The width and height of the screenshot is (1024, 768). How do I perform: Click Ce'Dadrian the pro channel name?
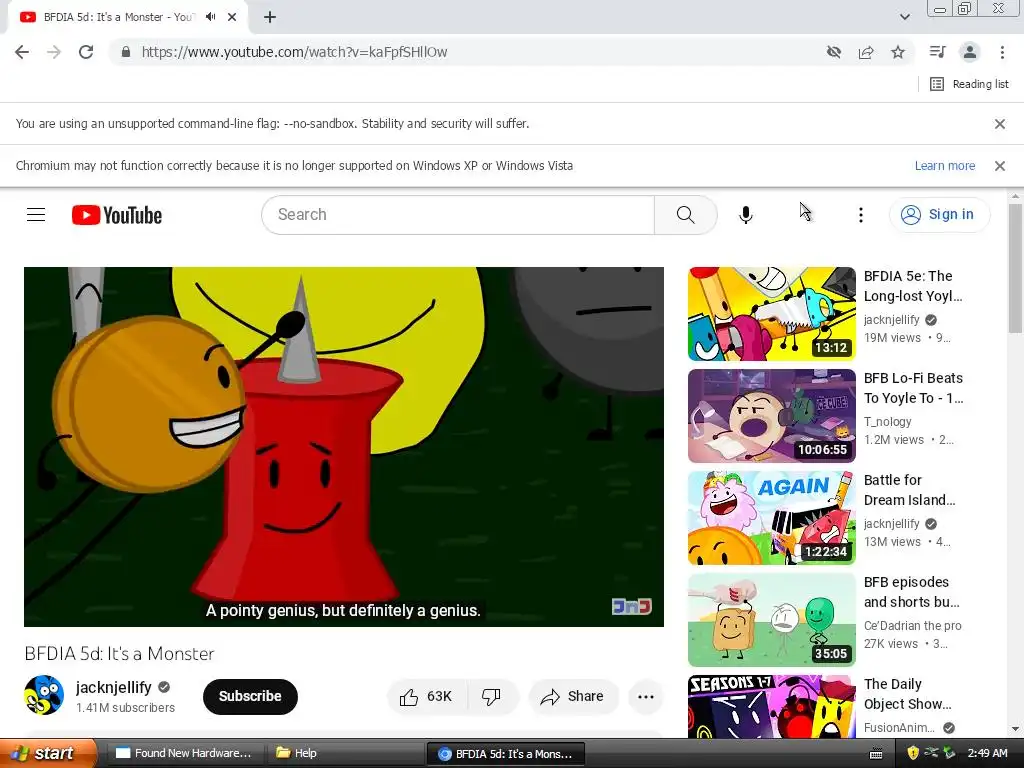point(912,626)
